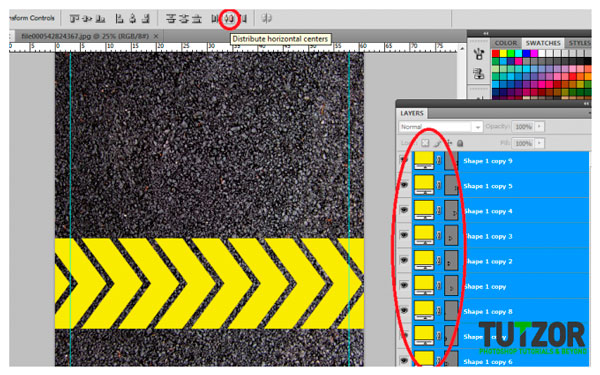Viewport: 600px width, 375px height.
Task: Hide the Shape 1 copy 6 layer
Action: (x=404, y=361)
